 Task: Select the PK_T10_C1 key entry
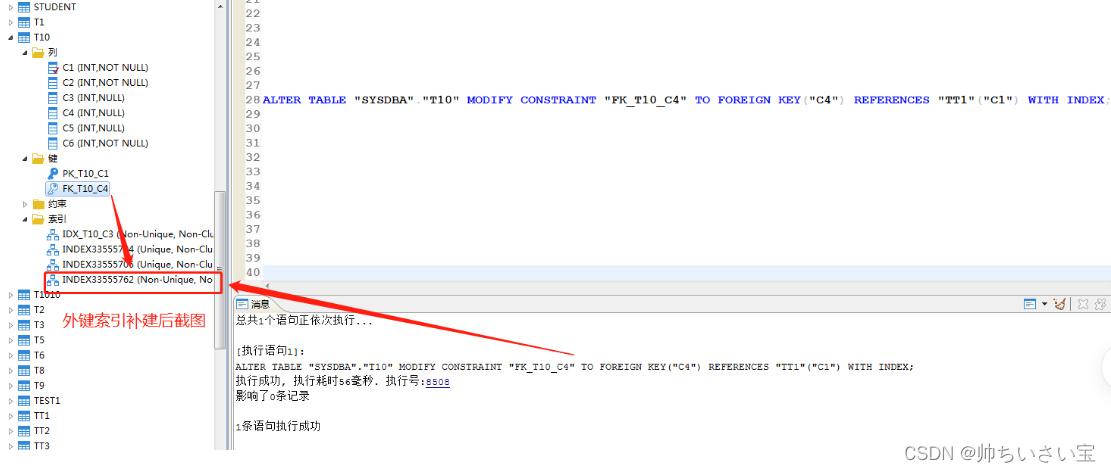[85, 174]
